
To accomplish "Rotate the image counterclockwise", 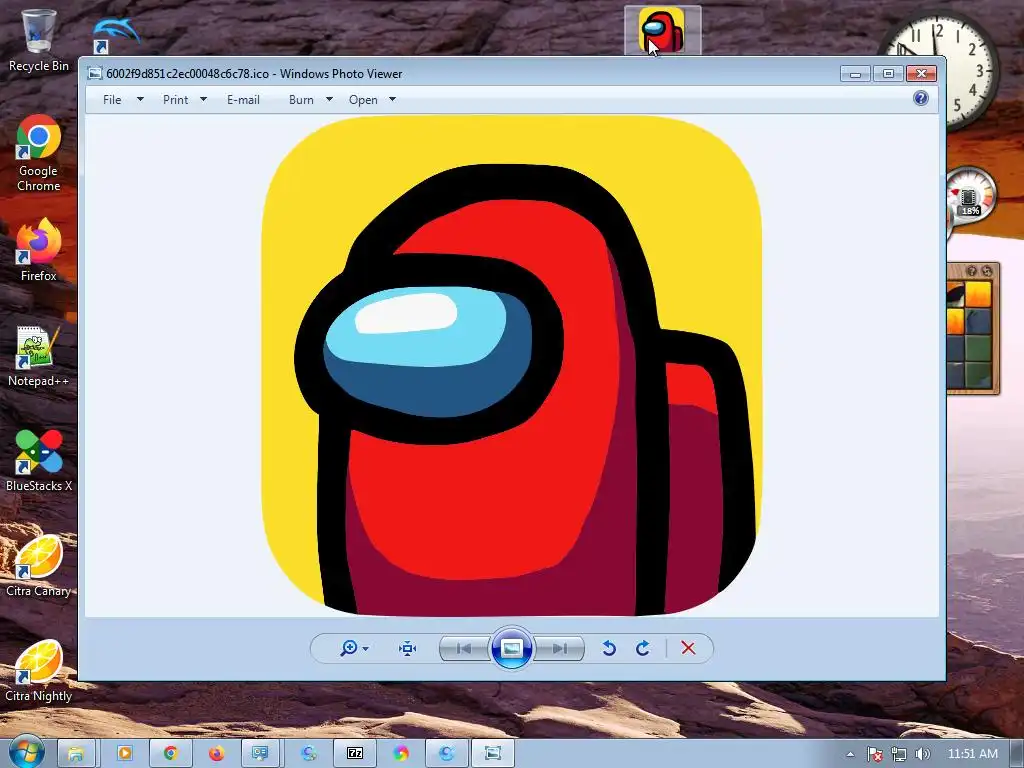I will tap(609, 648).
